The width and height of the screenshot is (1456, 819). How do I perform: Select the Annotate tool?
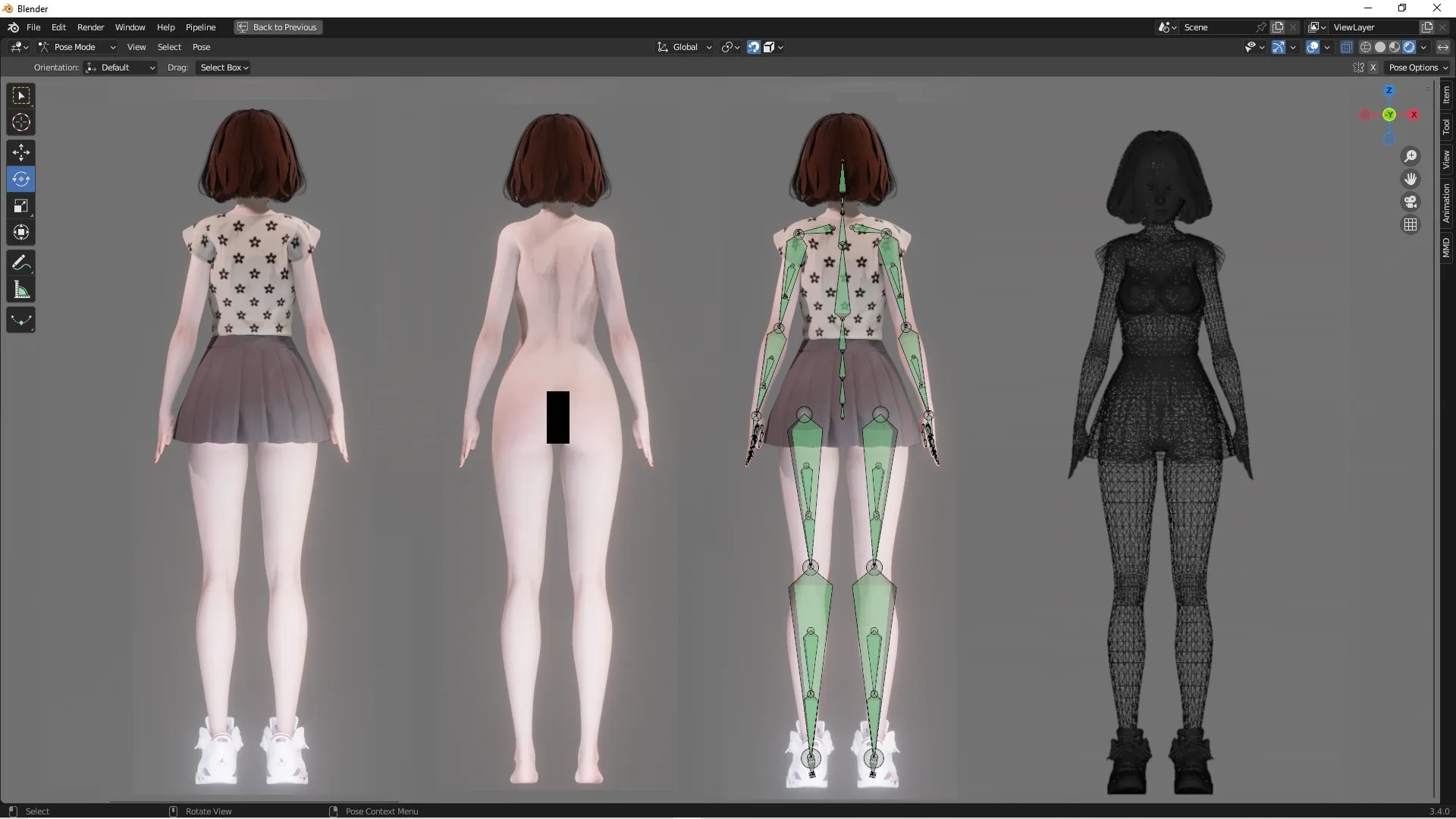pyautogui.click(x=21, y=263)
